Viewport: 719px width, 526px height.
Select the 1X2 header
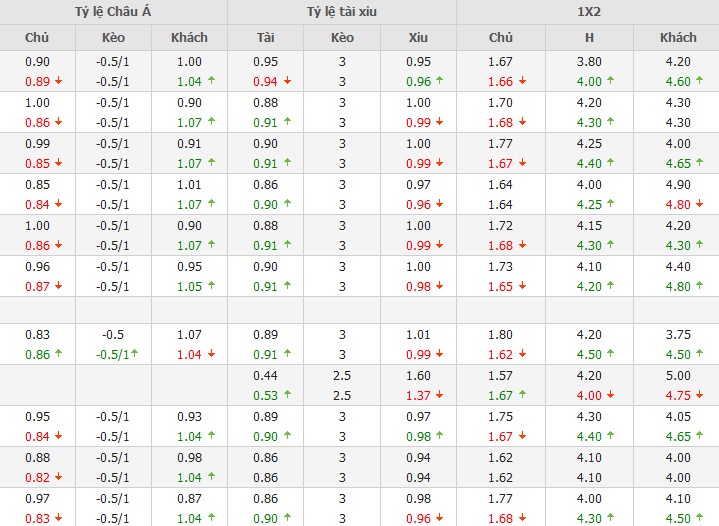(x=588, y=12)
